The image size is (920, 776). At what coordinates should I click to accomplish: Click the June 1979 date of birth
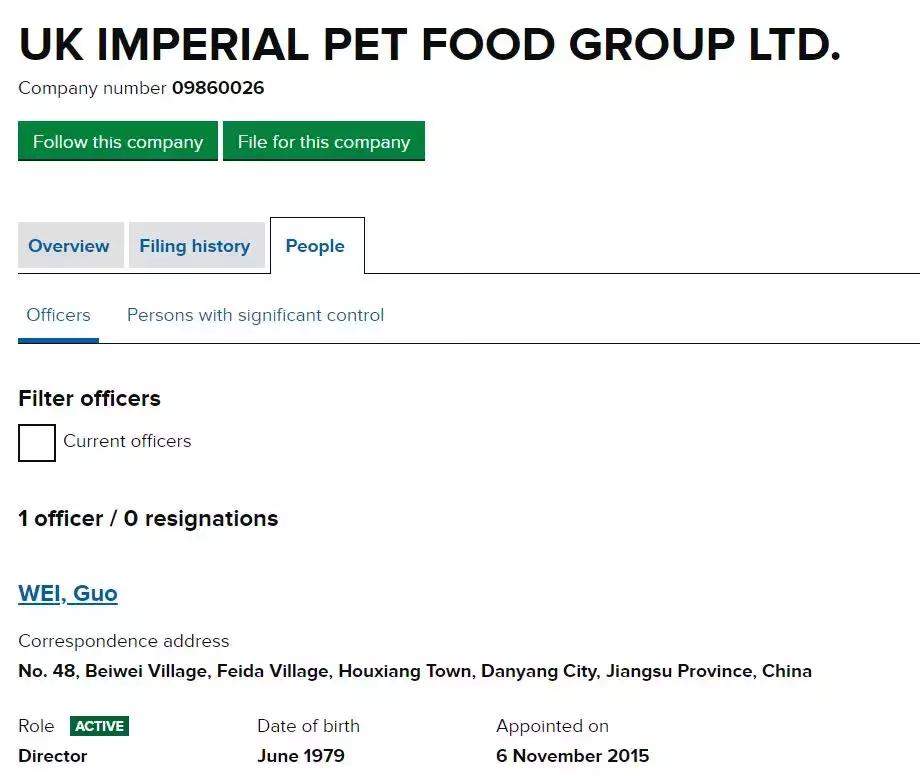(301, 756)
